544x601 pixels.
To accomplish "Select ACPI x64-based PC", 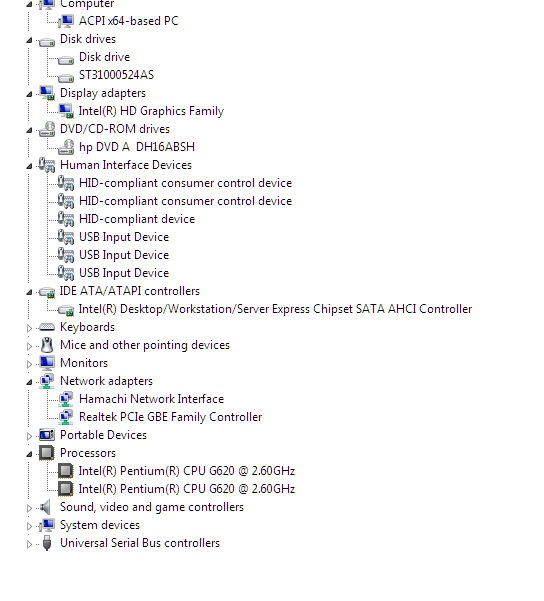I will (x=129, y=21).
